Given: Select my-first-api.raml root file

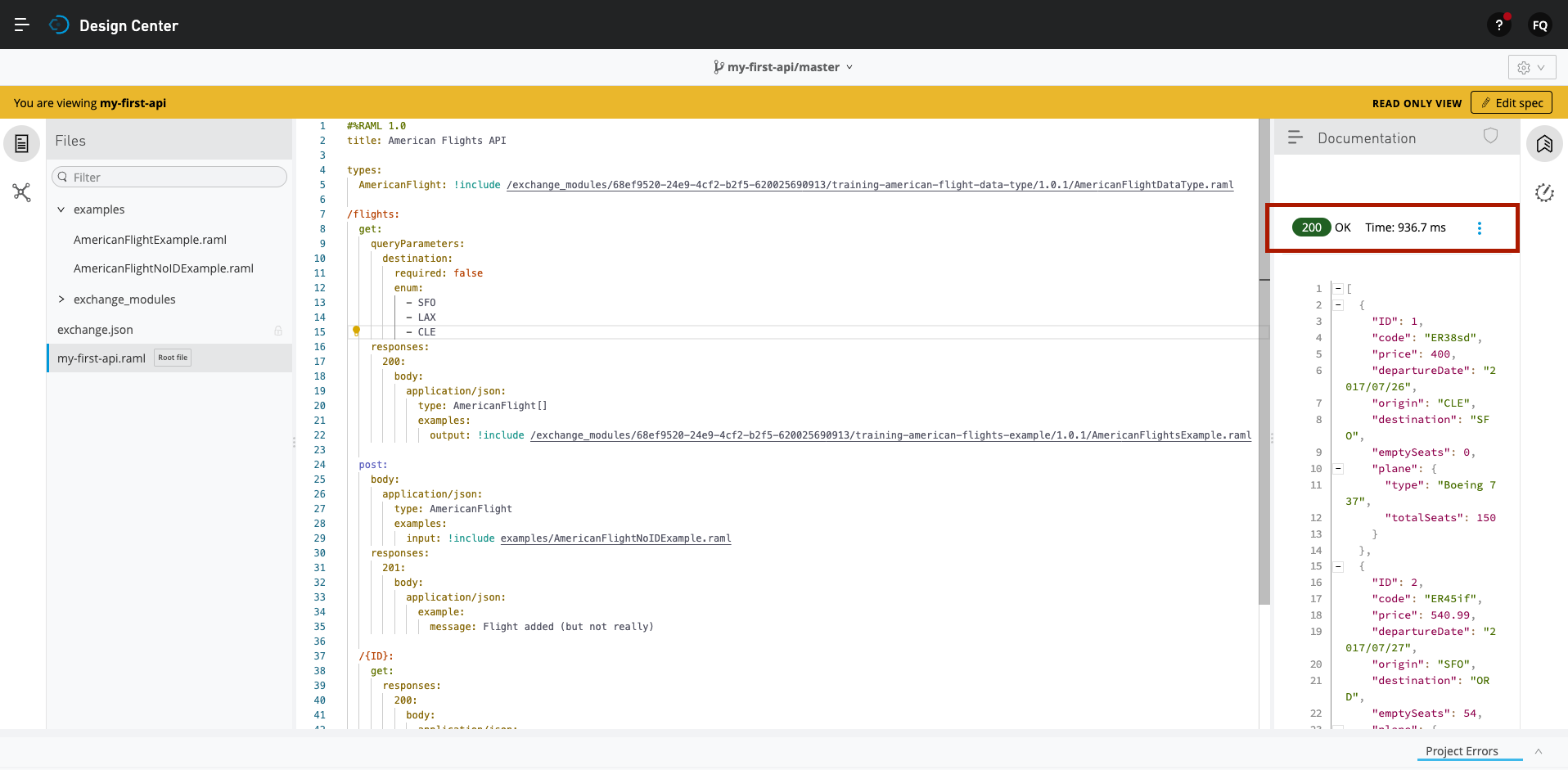Looking at the screenshot, I should 169,358.
